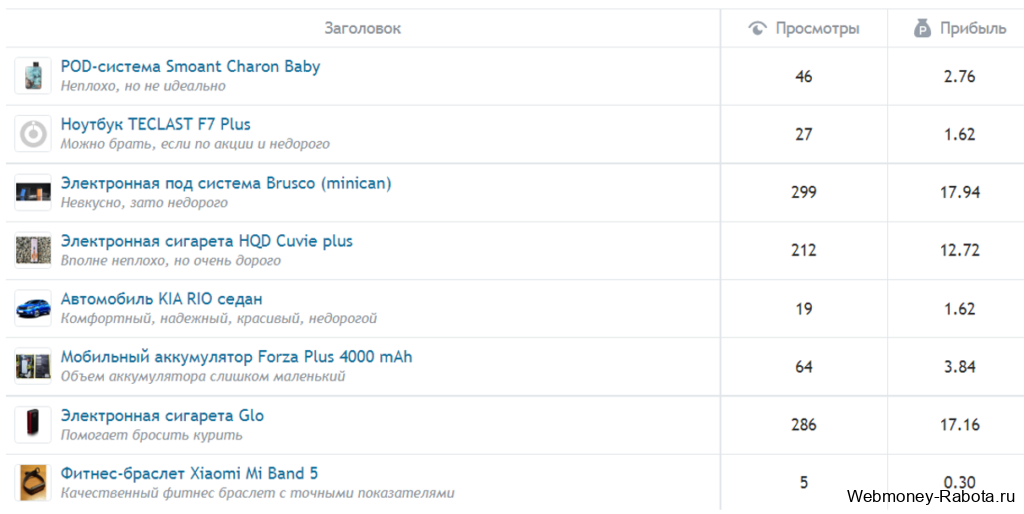Click the blue KIA RIO car thumbnail

pyautogui.click(x=33, y=308)
